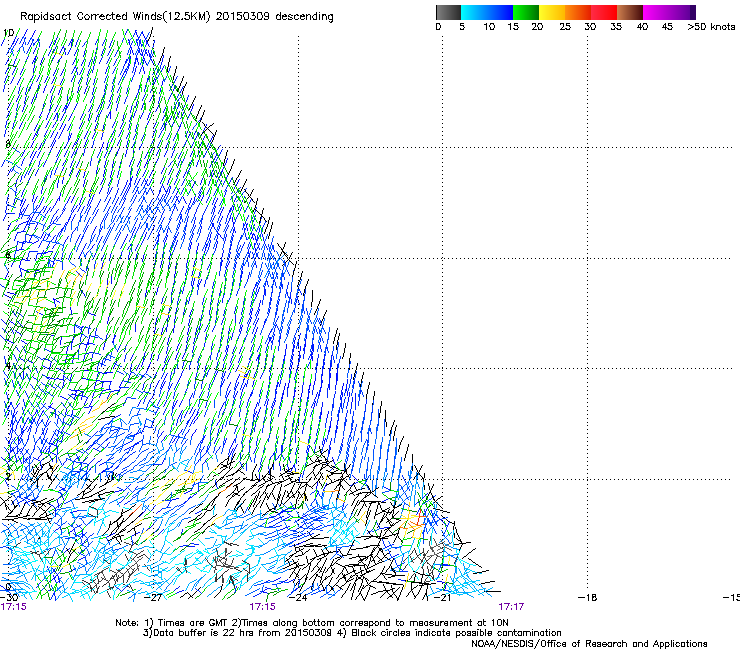
Task: Click the '>50 knots' legend label
Action: point(711,27)
